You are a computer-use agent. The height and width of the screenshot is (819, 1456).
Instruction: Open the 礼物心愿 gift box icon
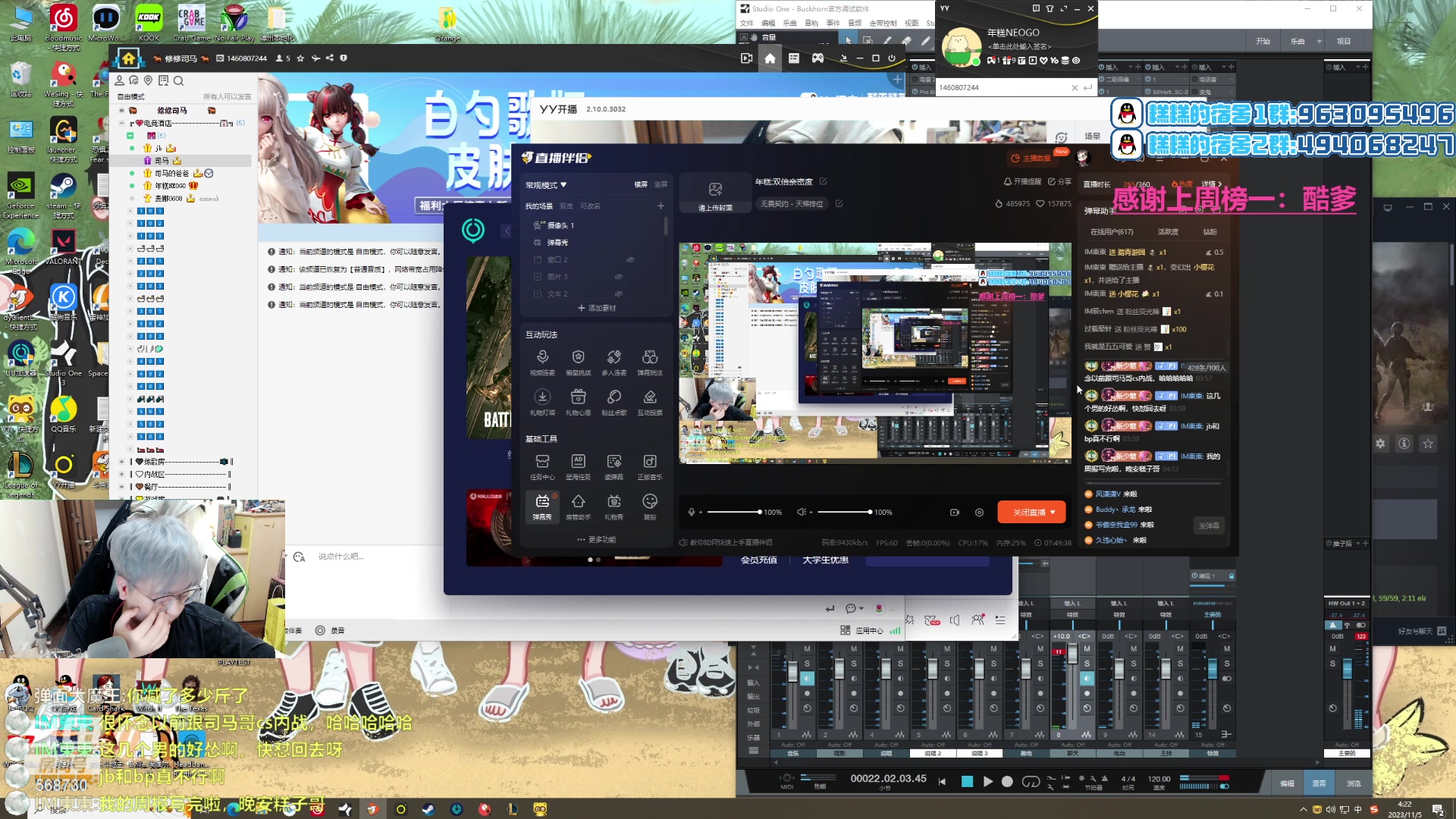pos(578,402)
